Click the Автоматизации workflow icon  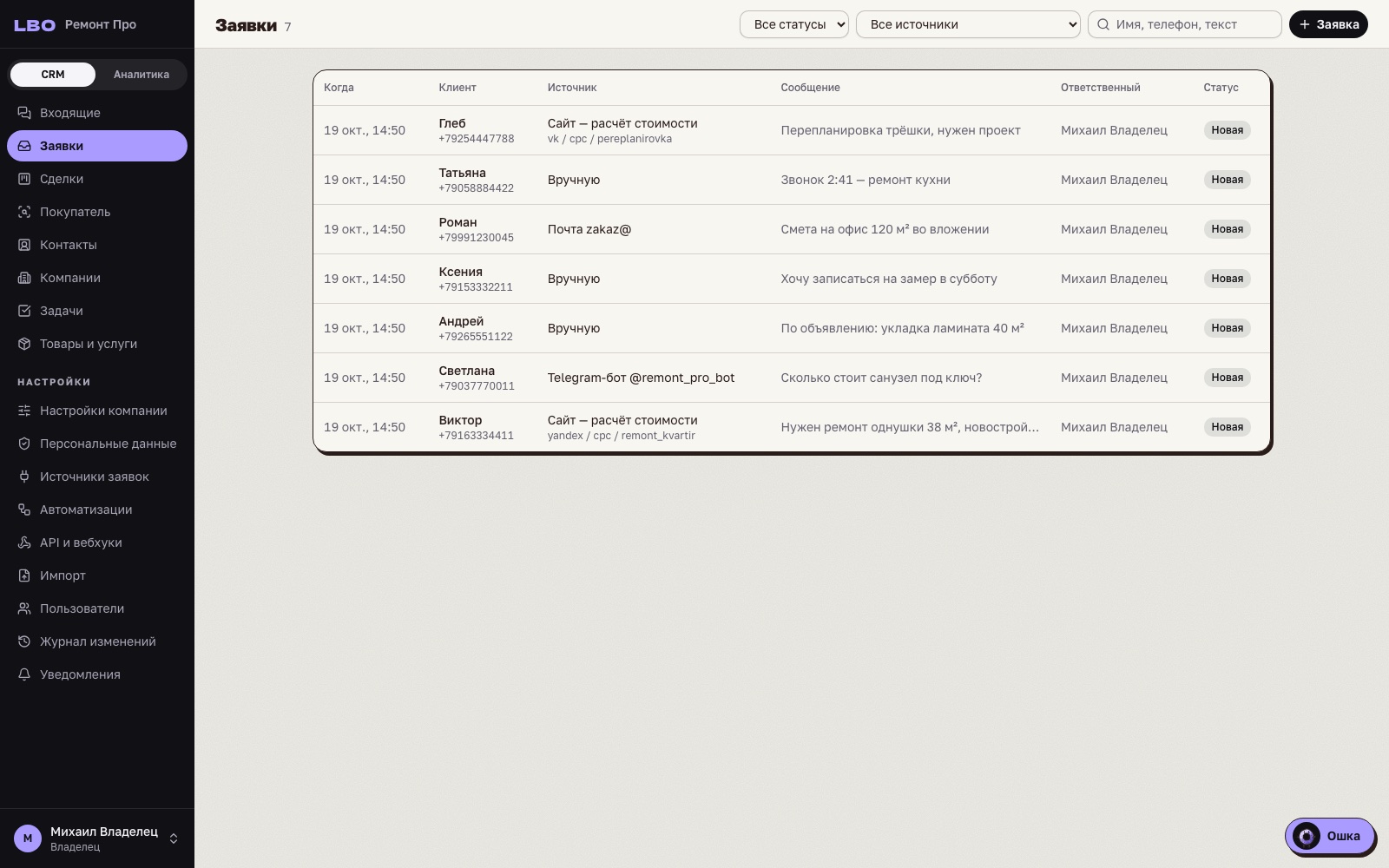tap(24, 510)
